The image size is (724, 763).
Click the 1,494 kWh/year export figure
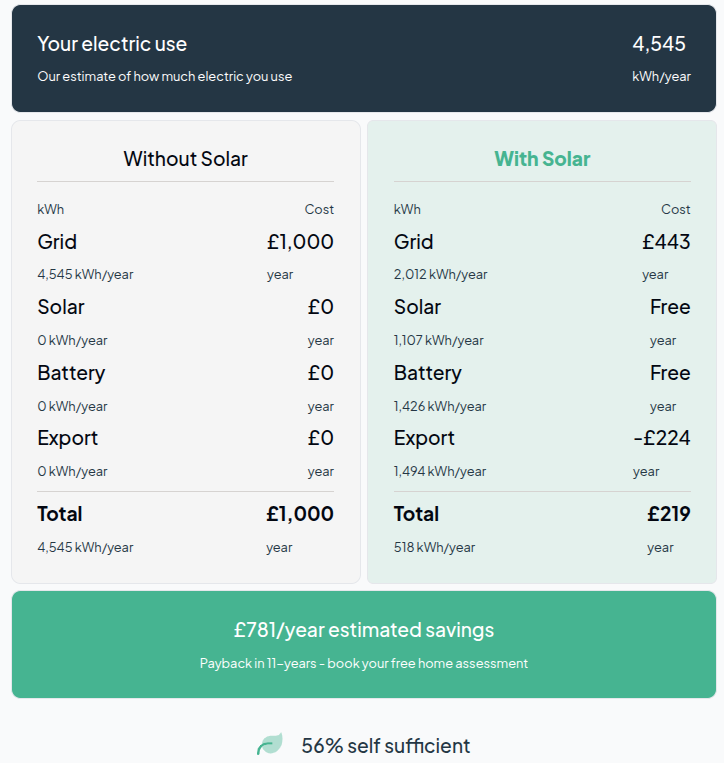(x=440, y=472)
